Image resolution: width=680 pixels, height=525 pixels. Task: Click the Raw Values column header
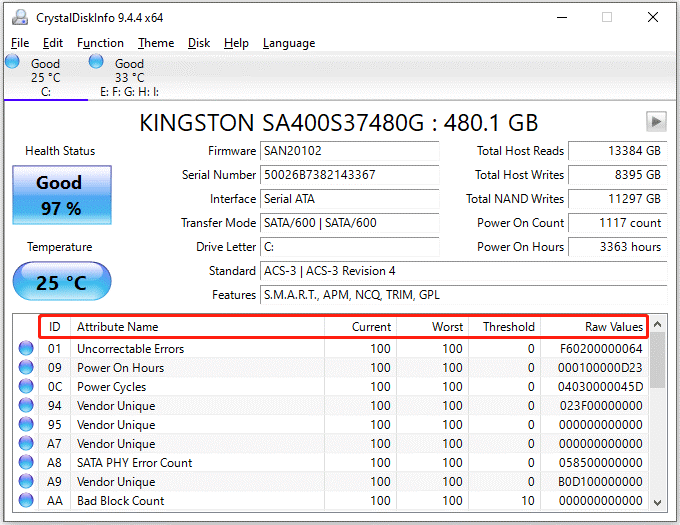tap(594, 327)
